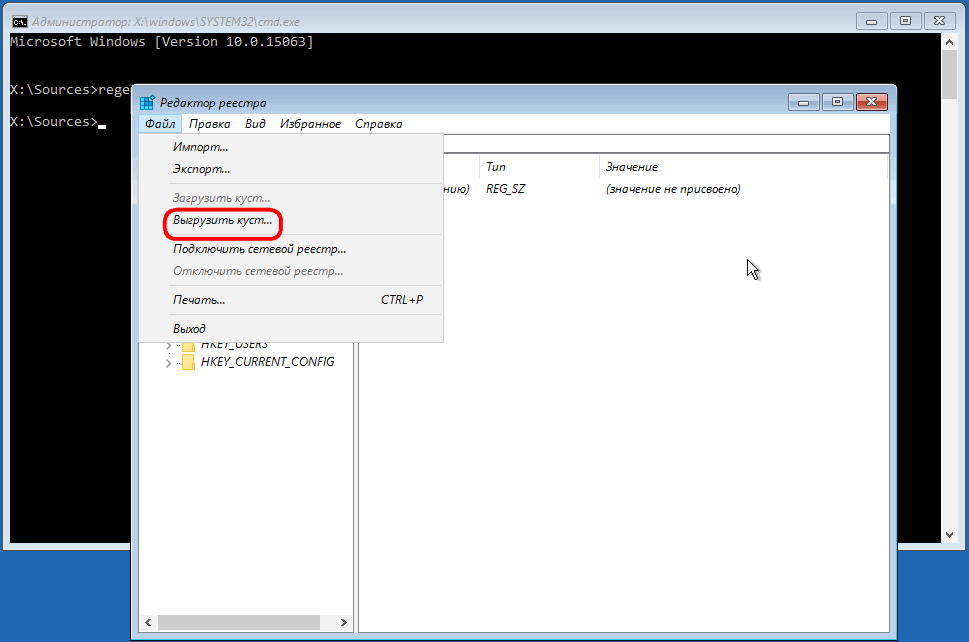Image resolution: width=969 pixels, height=642 pixels.
Task: Click the Редактор реестра window title
Action: tap(213, 103)
